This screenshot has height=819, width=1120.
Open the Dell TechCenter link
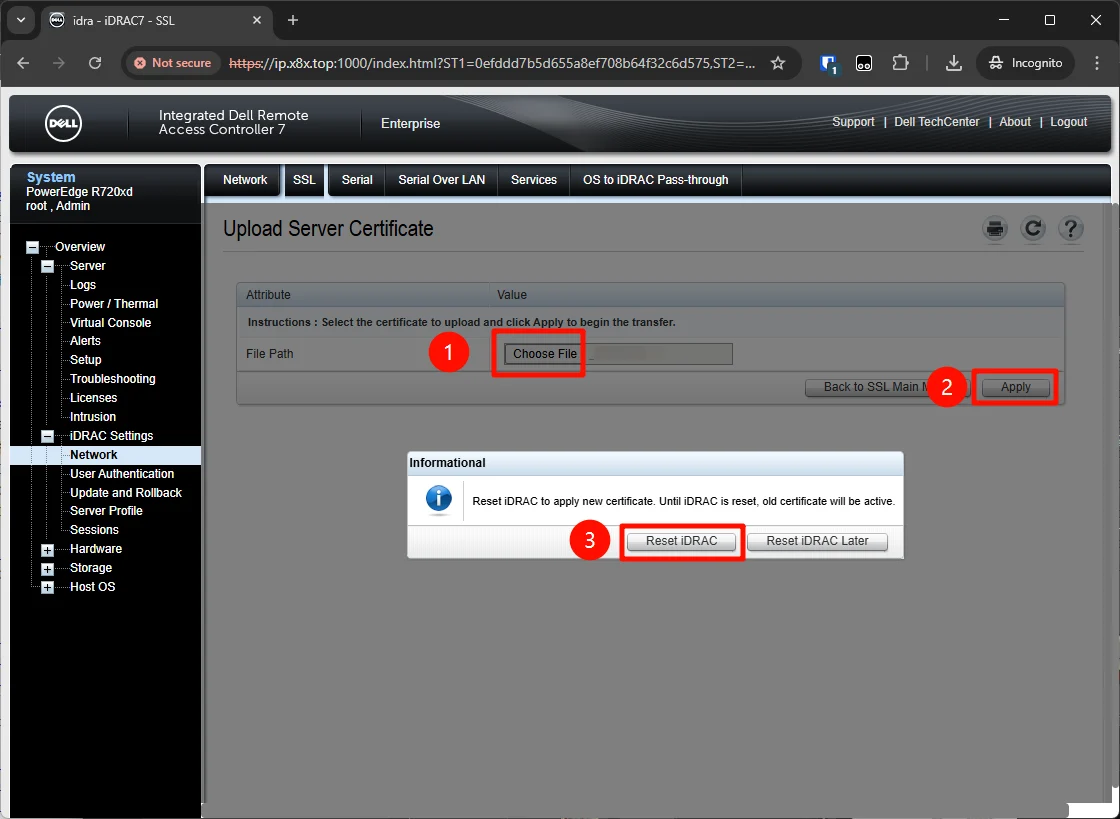936,122
